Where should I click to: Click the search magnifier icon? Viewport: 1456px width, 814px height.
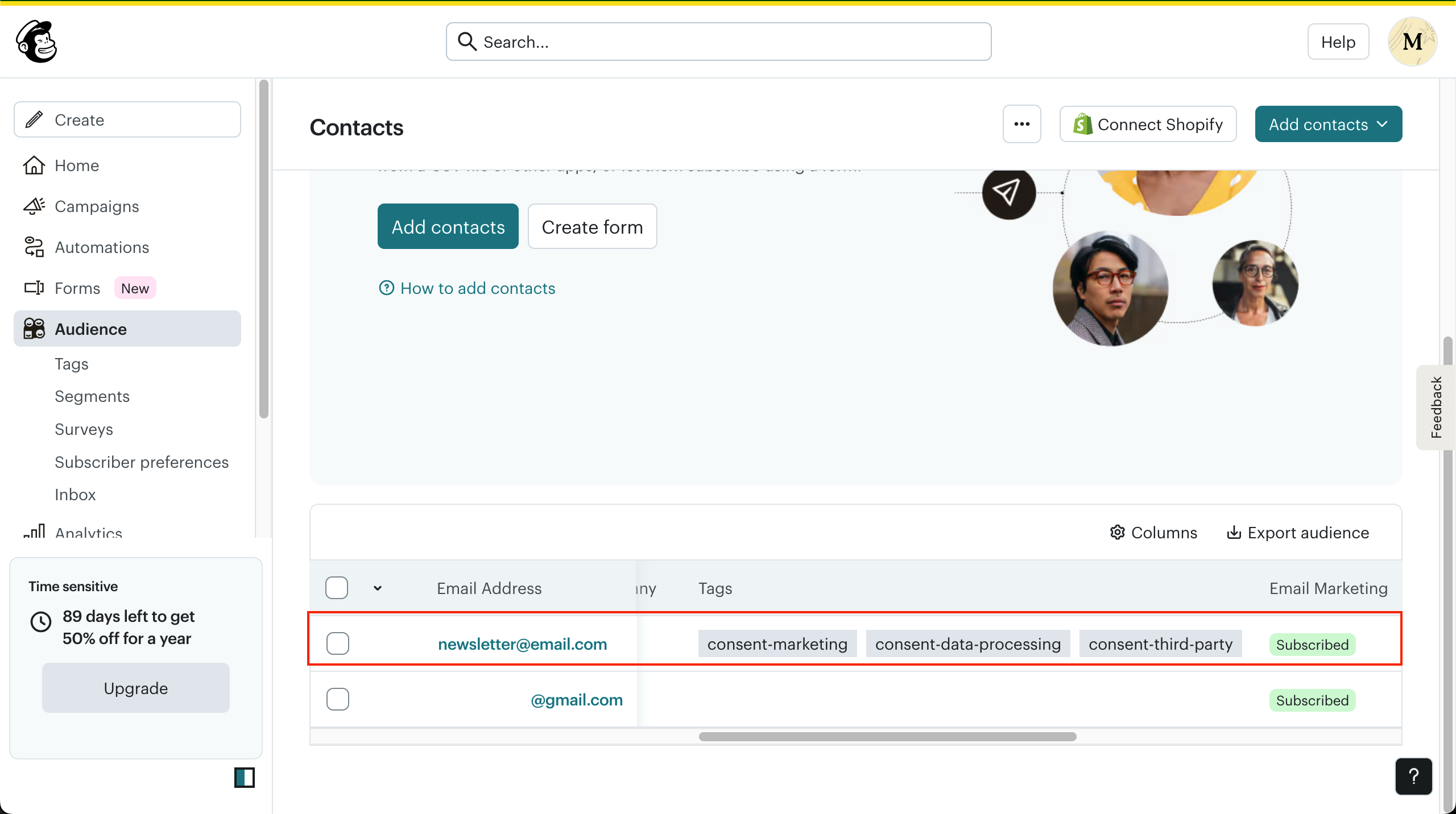(x=467, y=41)
